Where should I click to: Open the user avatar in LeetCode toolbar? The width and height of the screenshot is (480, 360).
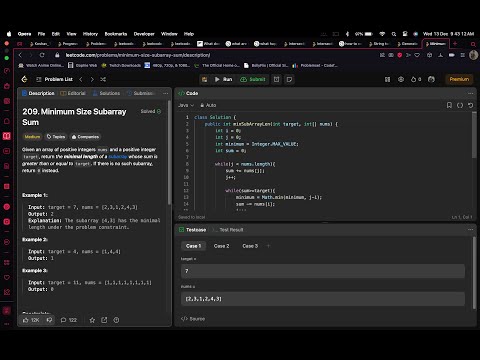click(x=431, y=79)
